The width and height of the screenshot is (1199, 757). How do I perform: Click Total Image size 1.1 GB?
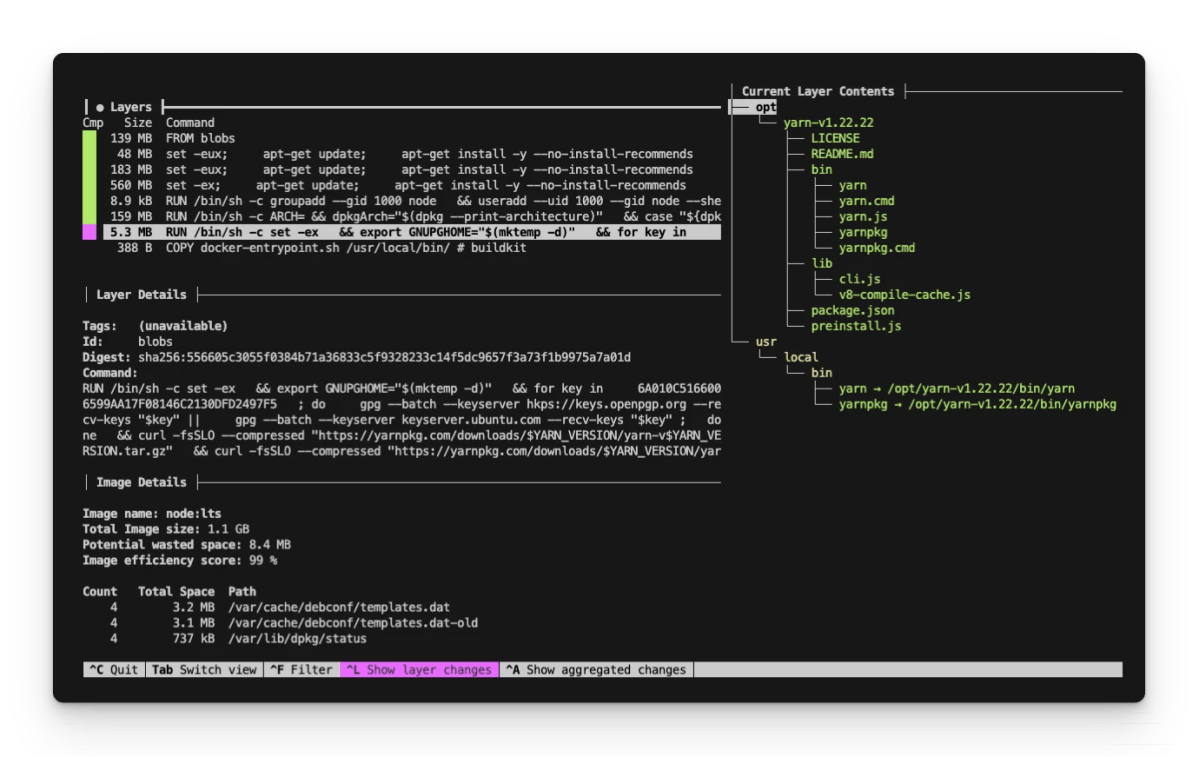tap(165, 529)
